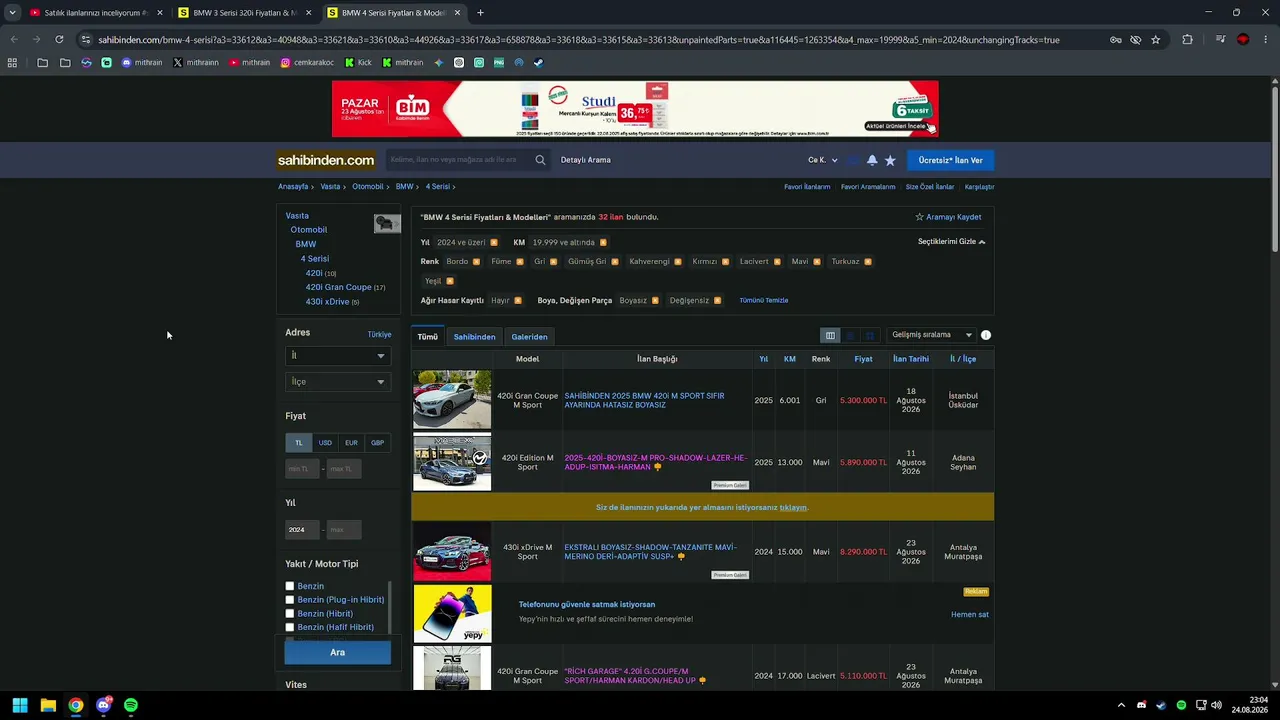Open Chrome tab search dropdown arrow
This screenshot has width=1280, height=720.
coord(12,13)
